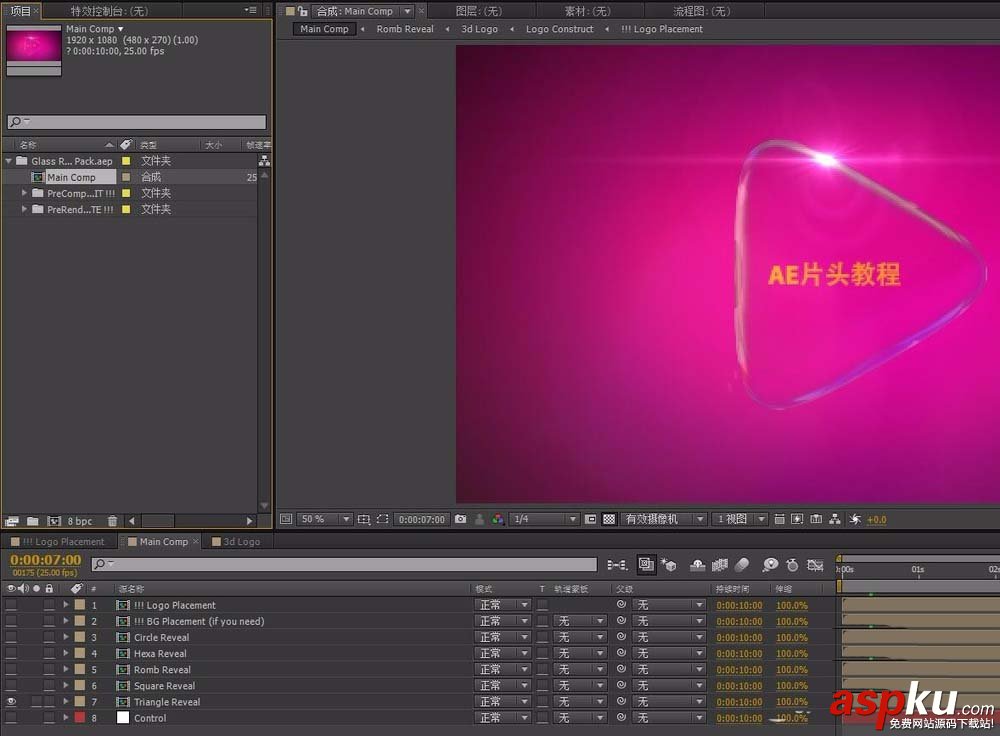Click the red label color of Control layer
Viewport: 1000px width, 736px height.
point(80,718)
